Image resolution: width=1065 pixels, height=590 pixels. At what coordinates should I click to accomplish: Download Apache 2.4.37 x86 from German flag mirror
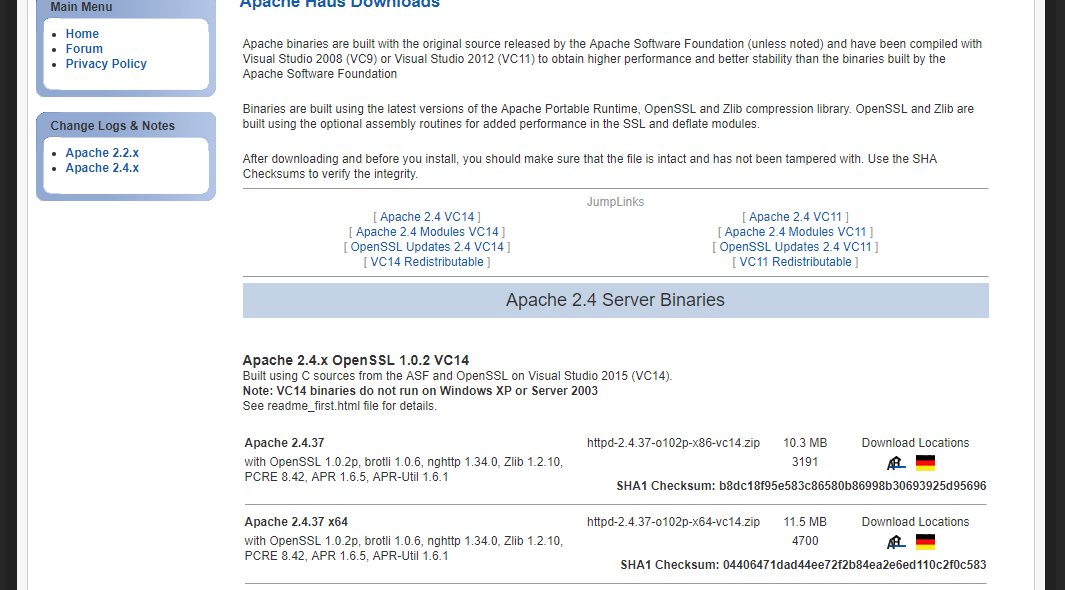point(925,463)
